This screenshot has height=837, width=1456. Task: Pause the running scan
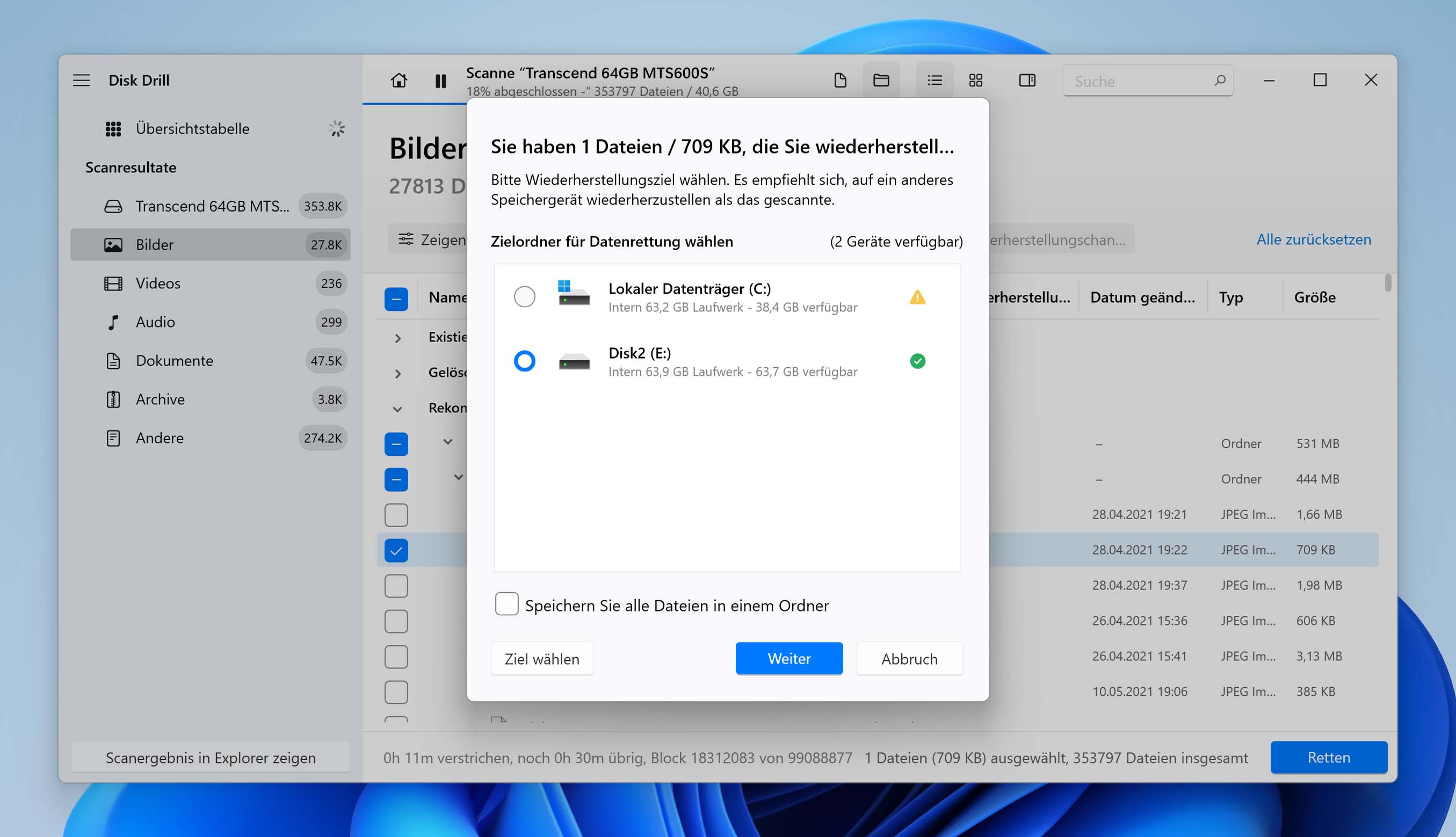click(440, 81)
